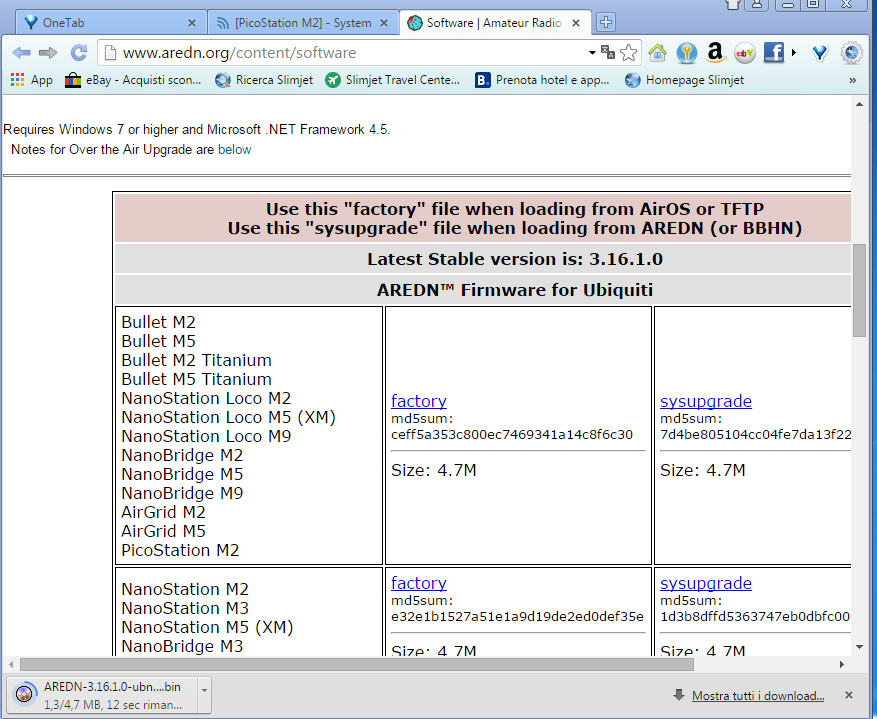Download the sysupgrade file in NanoStation M2 row
The image size is (877, 719).
click(706, 583)
